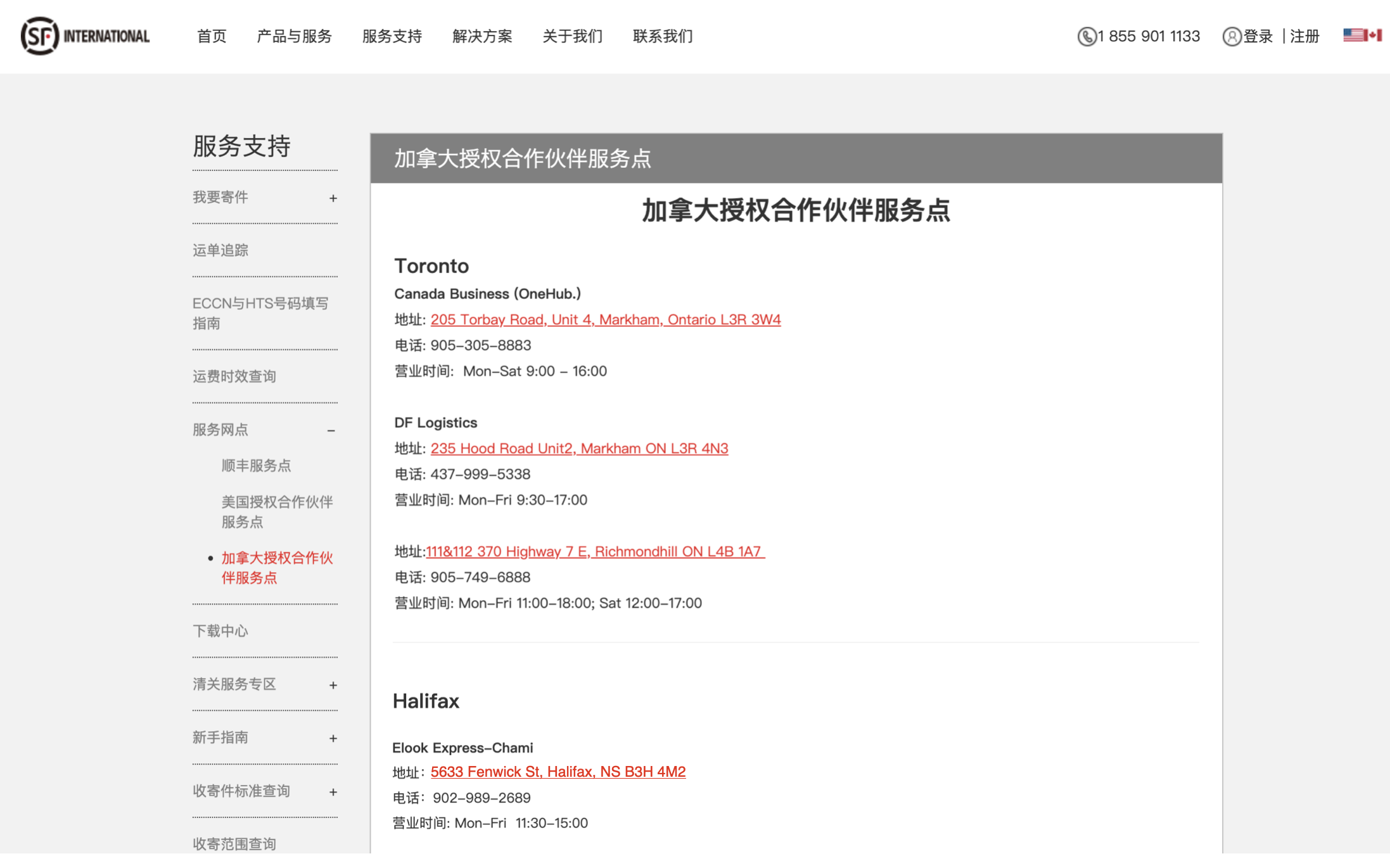This screenshot has width=1390, height=868.
Task: Open the 235 Hood Road Unit2 address link
Action: coord(580,449)
